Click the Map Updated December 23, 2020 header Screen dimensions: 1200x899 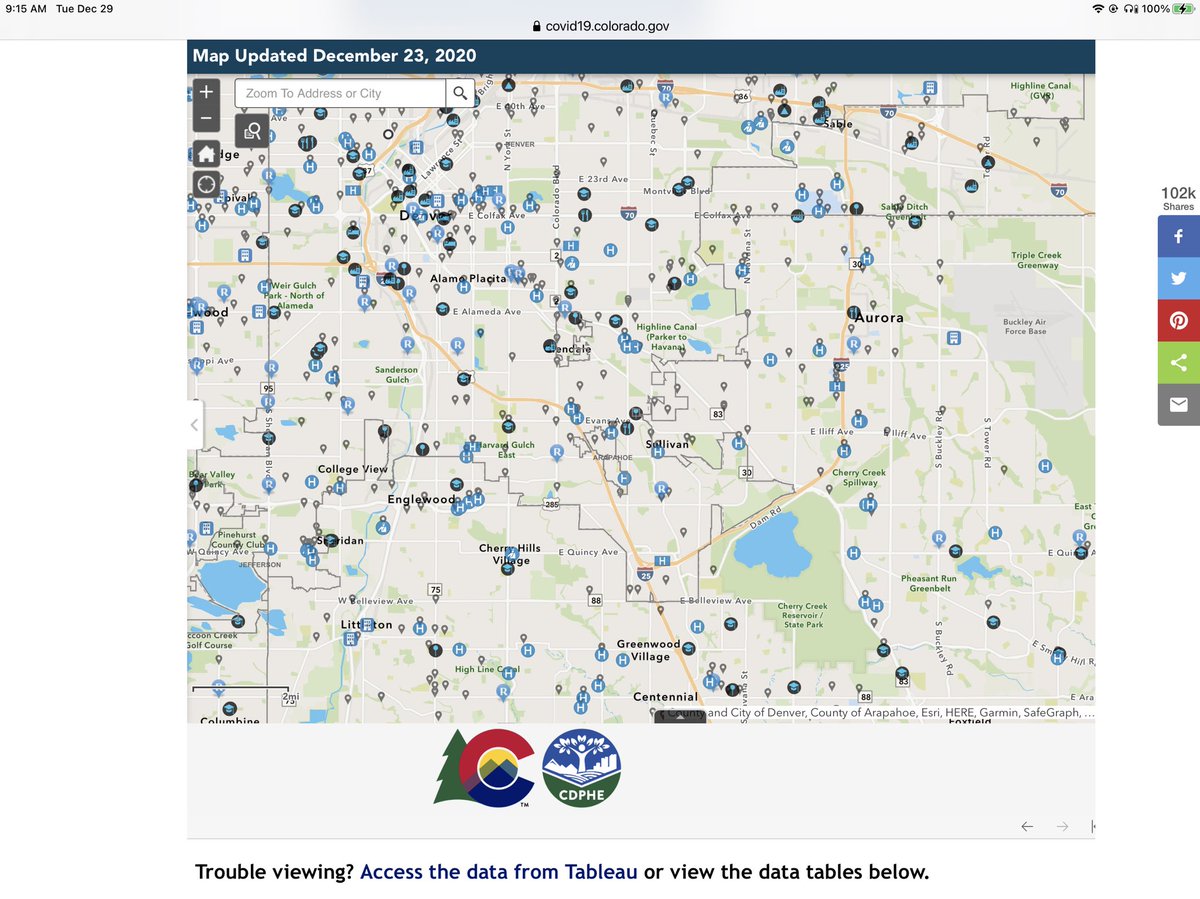click(334, 55)
